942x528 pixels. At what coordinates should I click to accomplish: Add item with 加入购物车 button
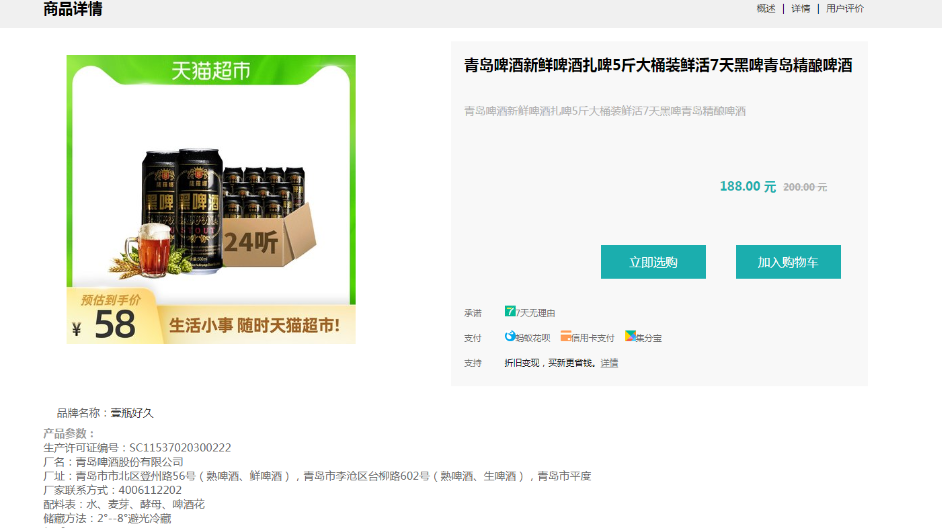click(788, 262)
